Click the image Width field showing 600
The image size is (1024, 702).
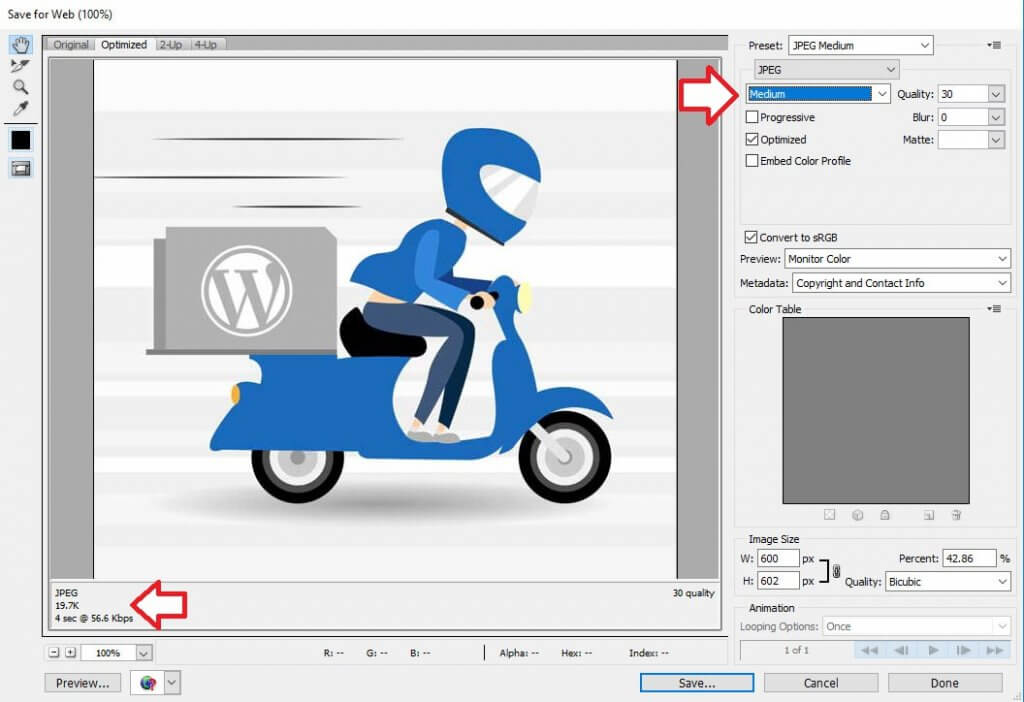pos(778,558)
